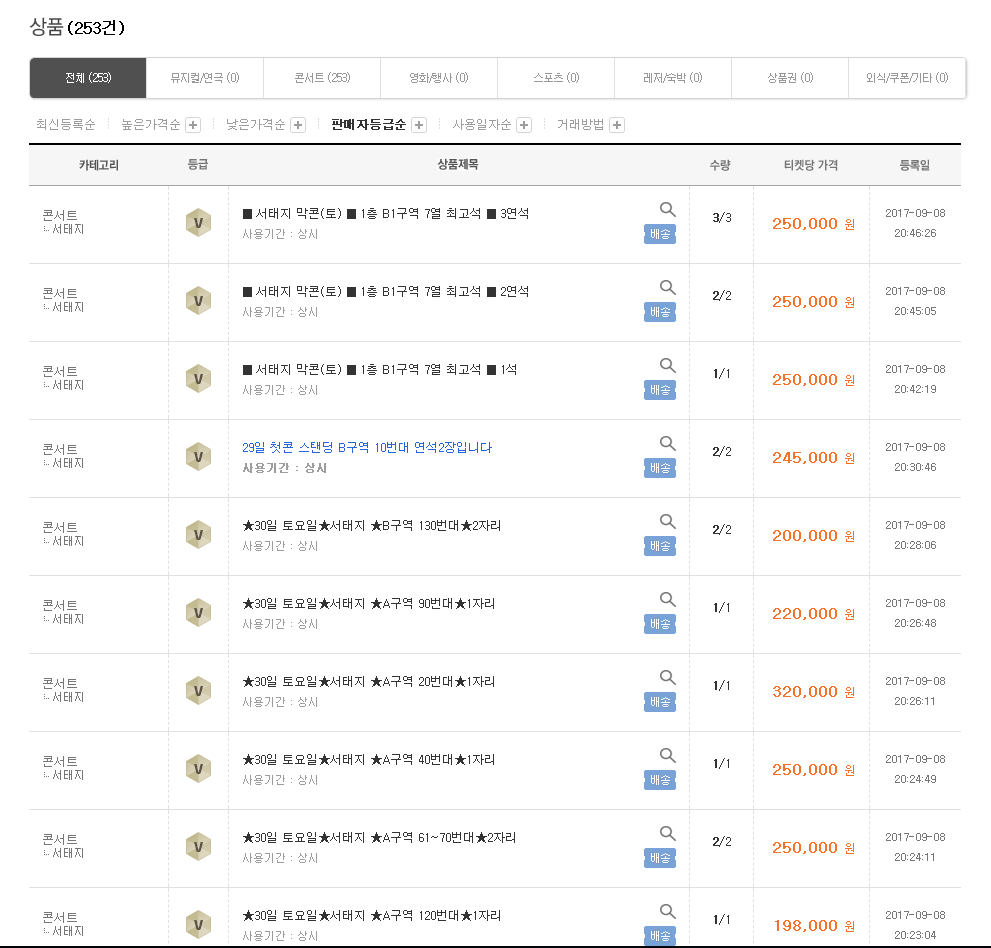Image resolution: width=991 pixels, height=948 pixels.
Task: Click the 티켓당 가격 column header
Action: click(811, 165)
